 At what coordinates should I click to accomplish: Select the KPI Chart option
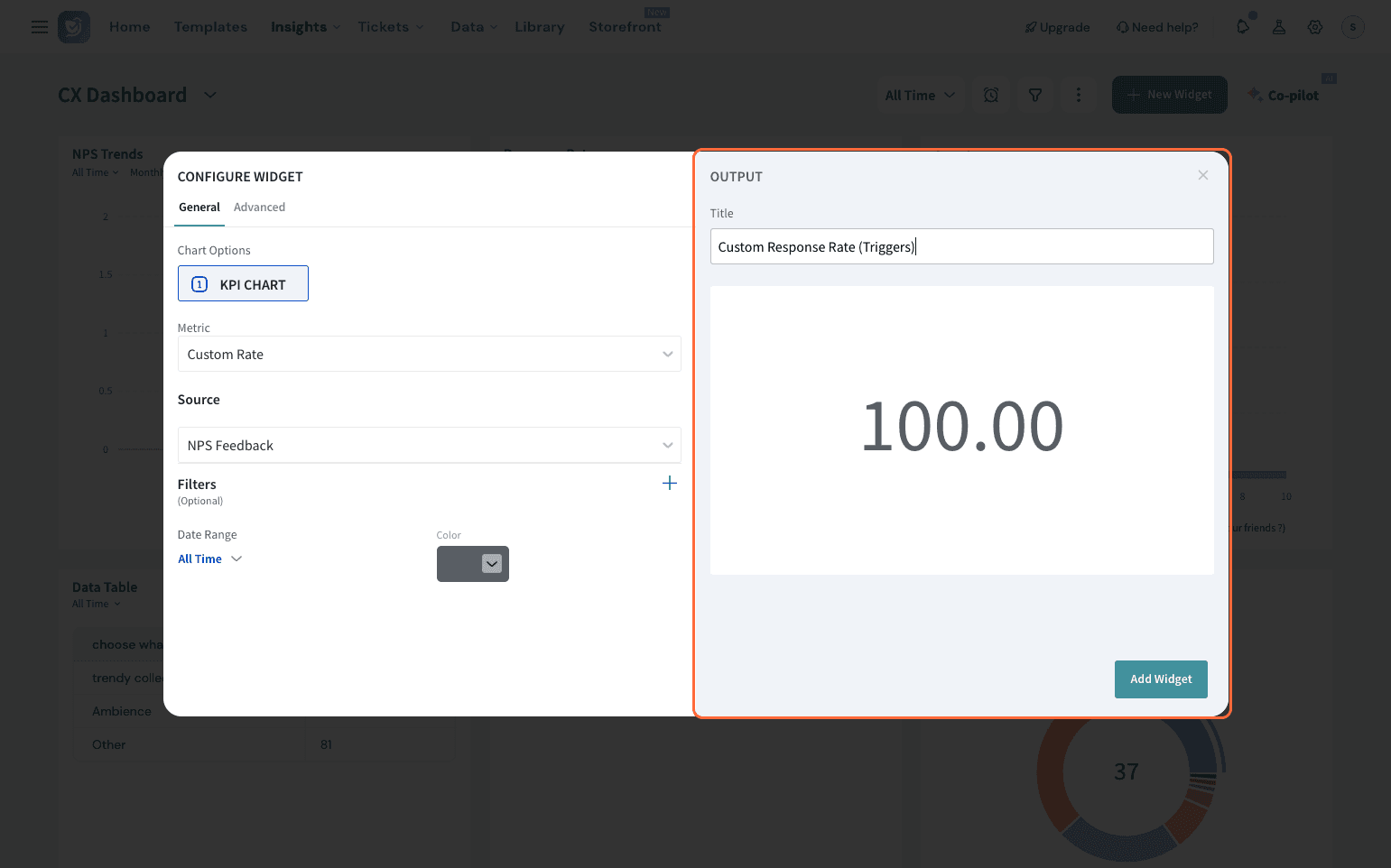(x=243, y=283)
